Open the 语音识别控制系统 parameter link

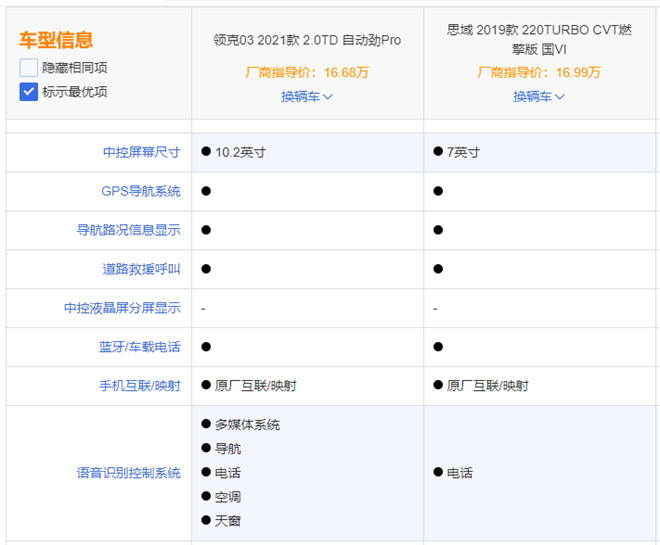click(x=129, y=473)
